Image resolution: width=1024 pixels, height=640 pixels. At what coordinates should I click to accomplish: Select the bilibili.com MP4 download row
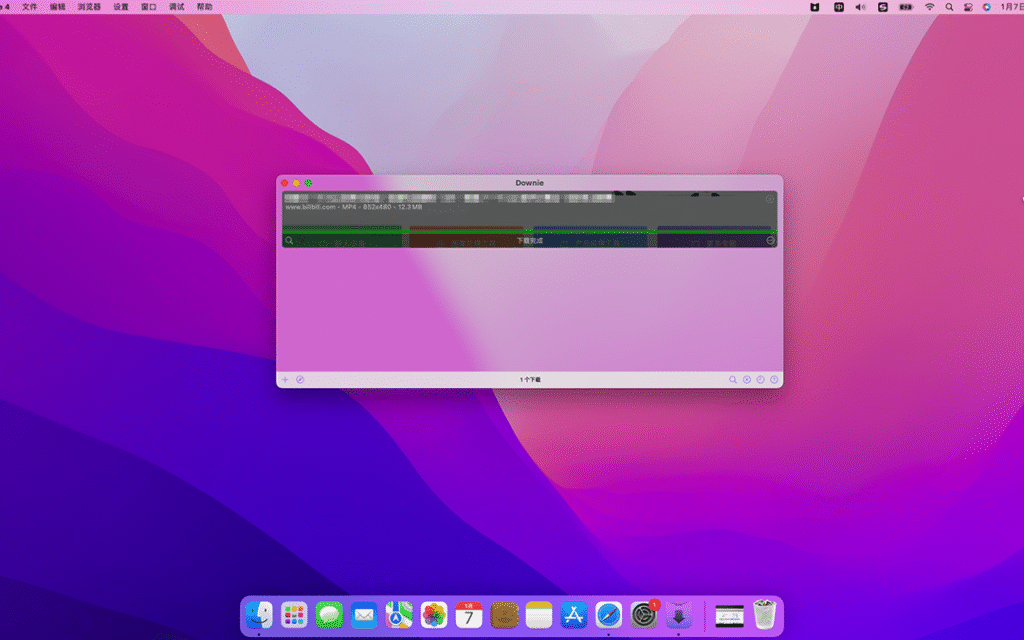(500, 212)
